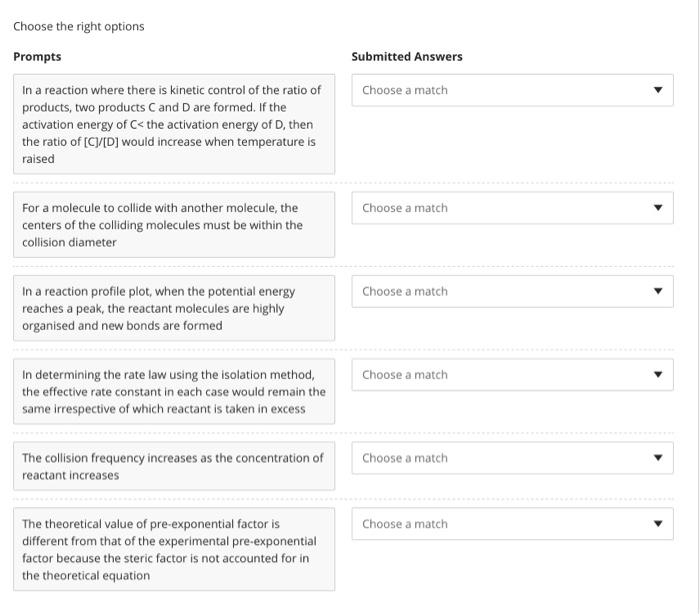700x614 pixels.
Task: Click the Submitted Answers column header
Action: point(406,57)
